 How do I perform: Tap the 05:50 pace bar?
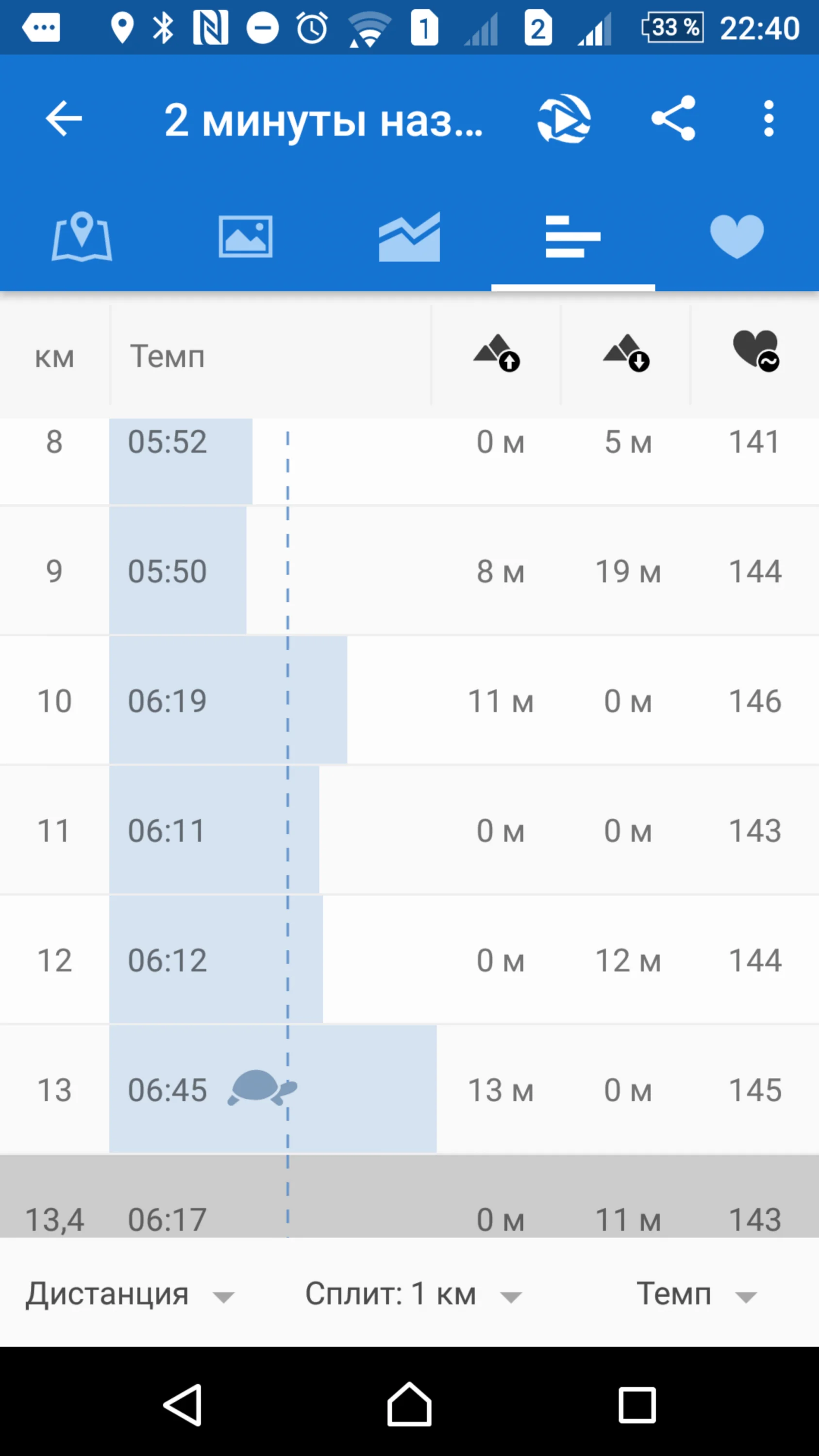tap(178, 571)
